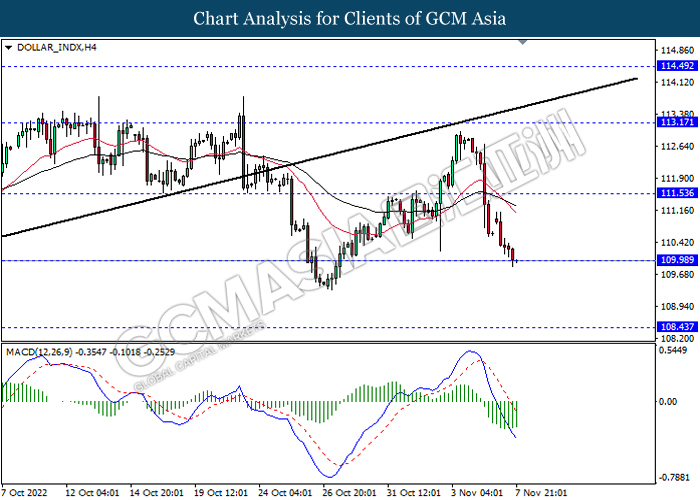Image resolution: width=700 pixels, height=500 pixels.
Task: Select the black ascending trendline end point
Action: tap(636, 79)
